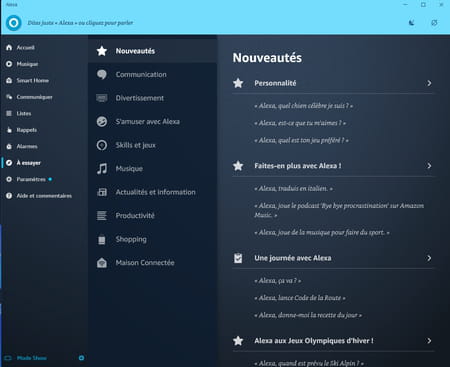The height and width of the screenshot is (367, 450).
Task: Open the Paramètres gear icon
Action: pyautogui.click(x=9, y=179)
